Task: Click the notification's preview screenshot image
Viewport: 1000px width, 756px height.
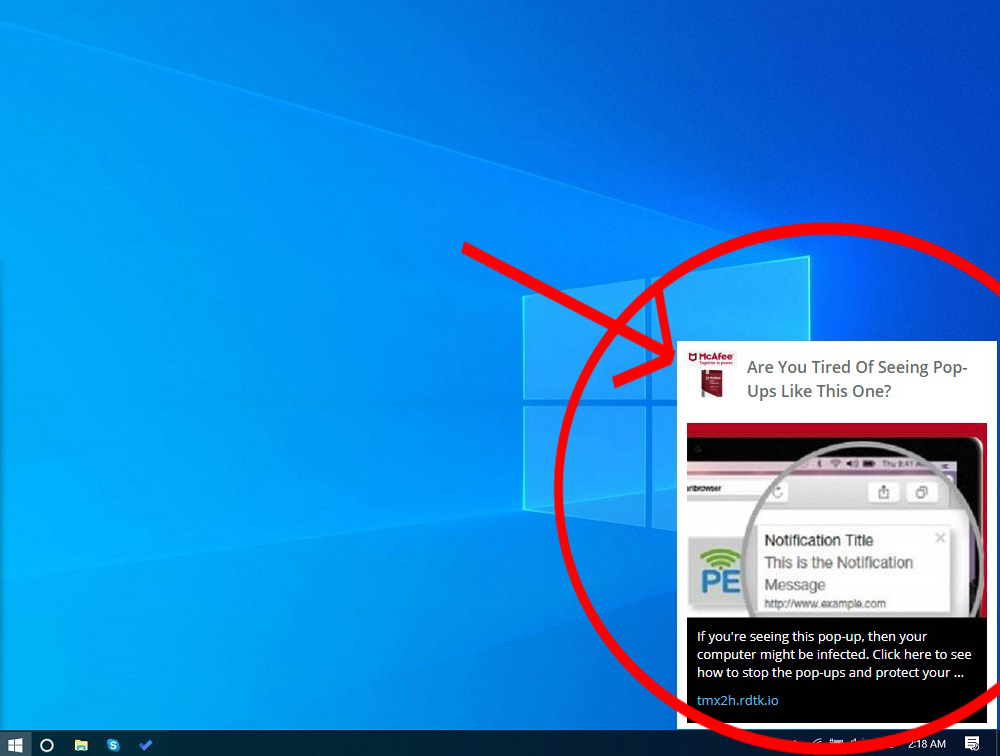Action: (x=836, y=520)
